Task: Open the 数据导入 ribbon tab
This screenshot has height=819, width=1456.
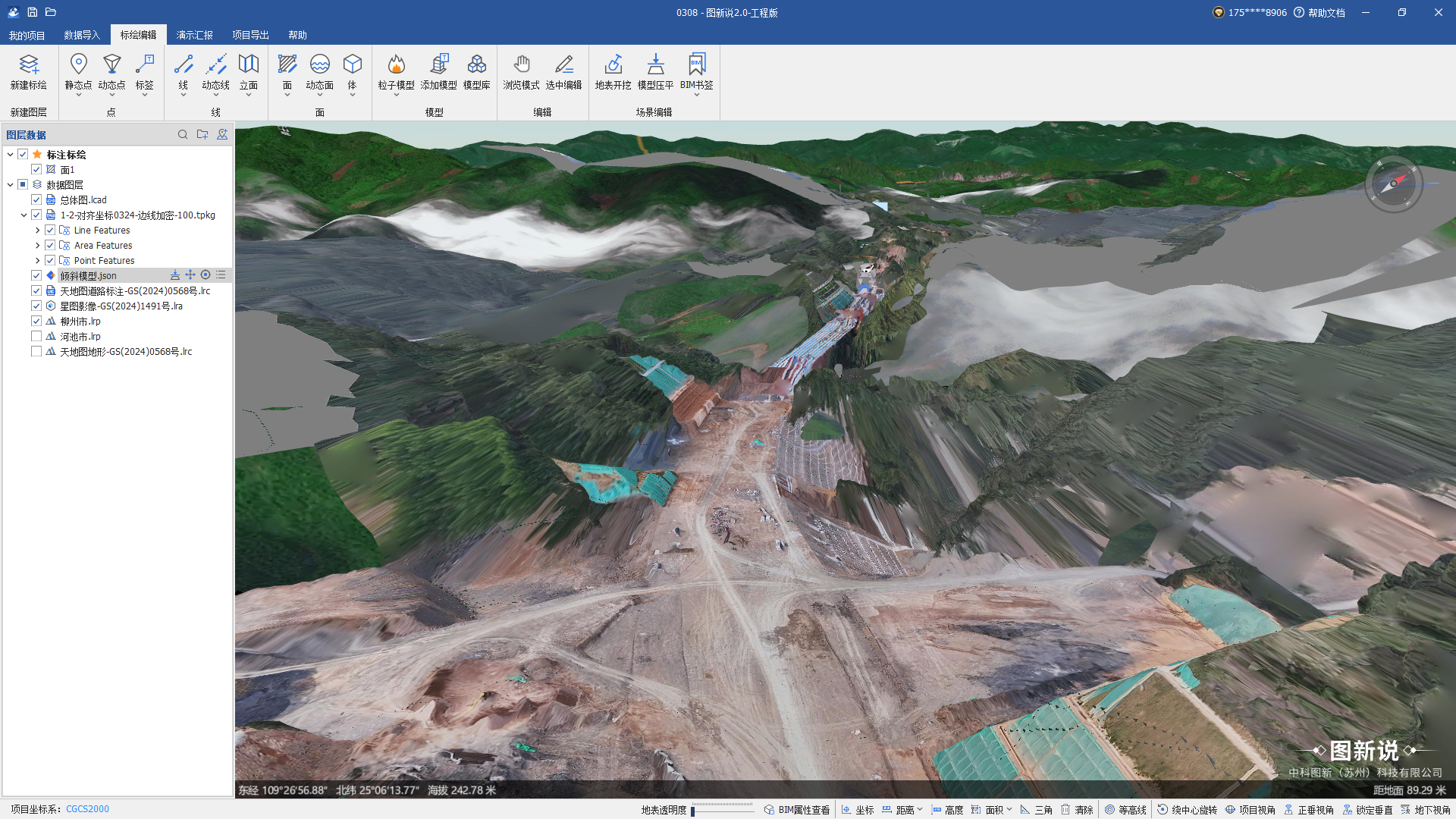Action: tap(82, 35)
